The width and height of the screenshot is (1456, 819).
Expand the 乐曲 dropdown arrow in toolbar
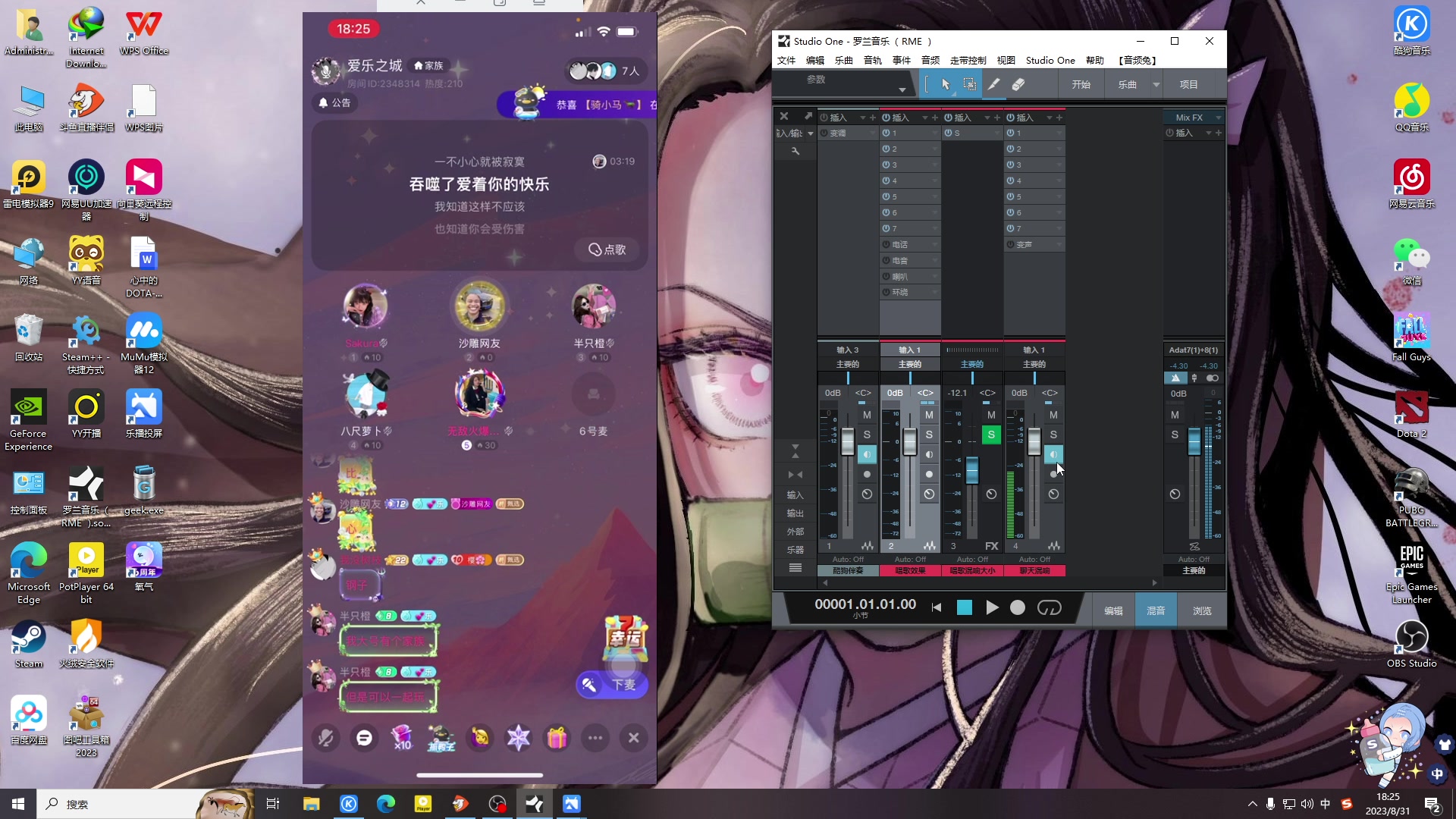[x=1156, y=84]
